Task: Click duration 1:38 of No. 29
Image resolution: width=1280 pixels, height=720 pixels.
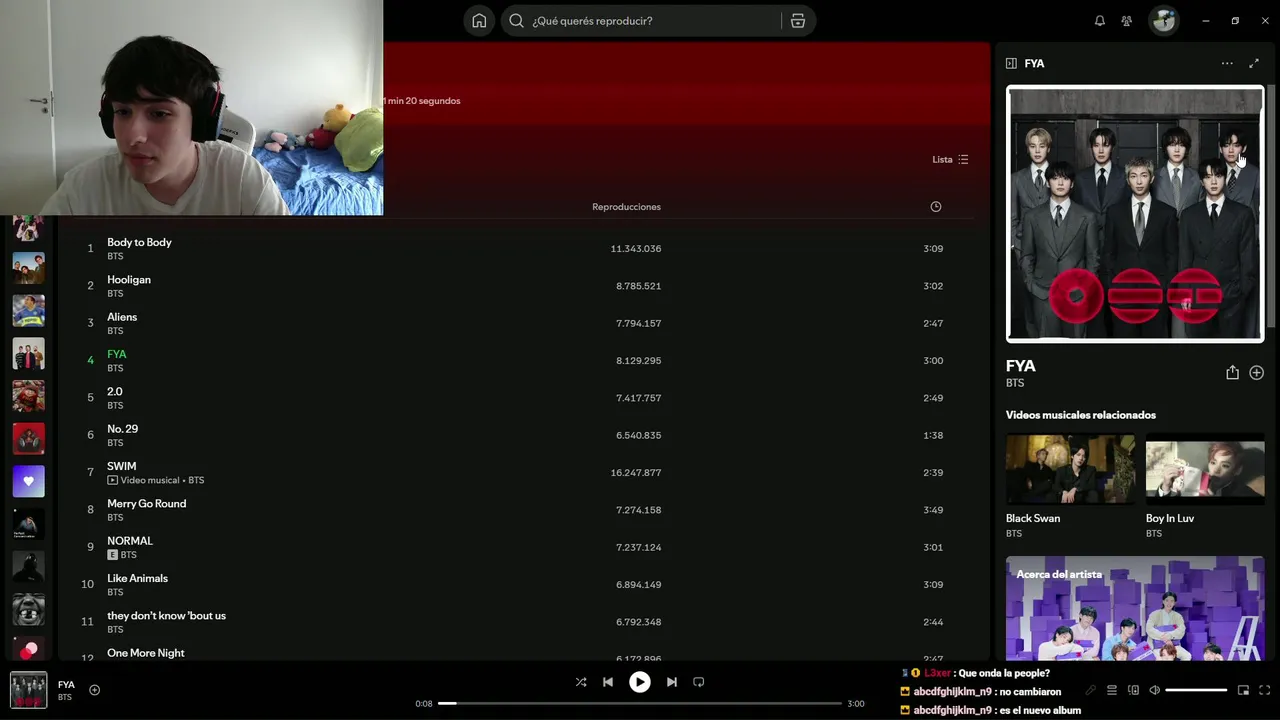Action: (x=933, y=435)
